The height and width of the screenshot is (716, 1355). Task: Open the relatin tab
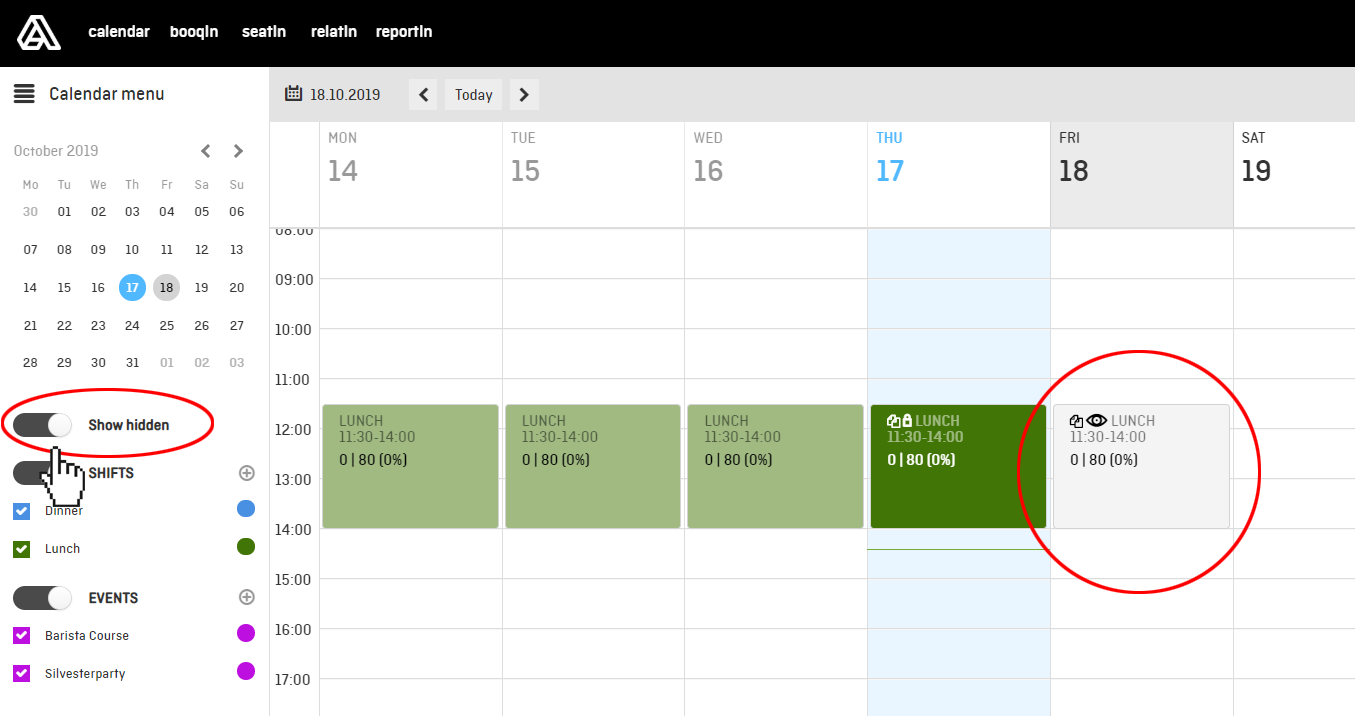334,32
